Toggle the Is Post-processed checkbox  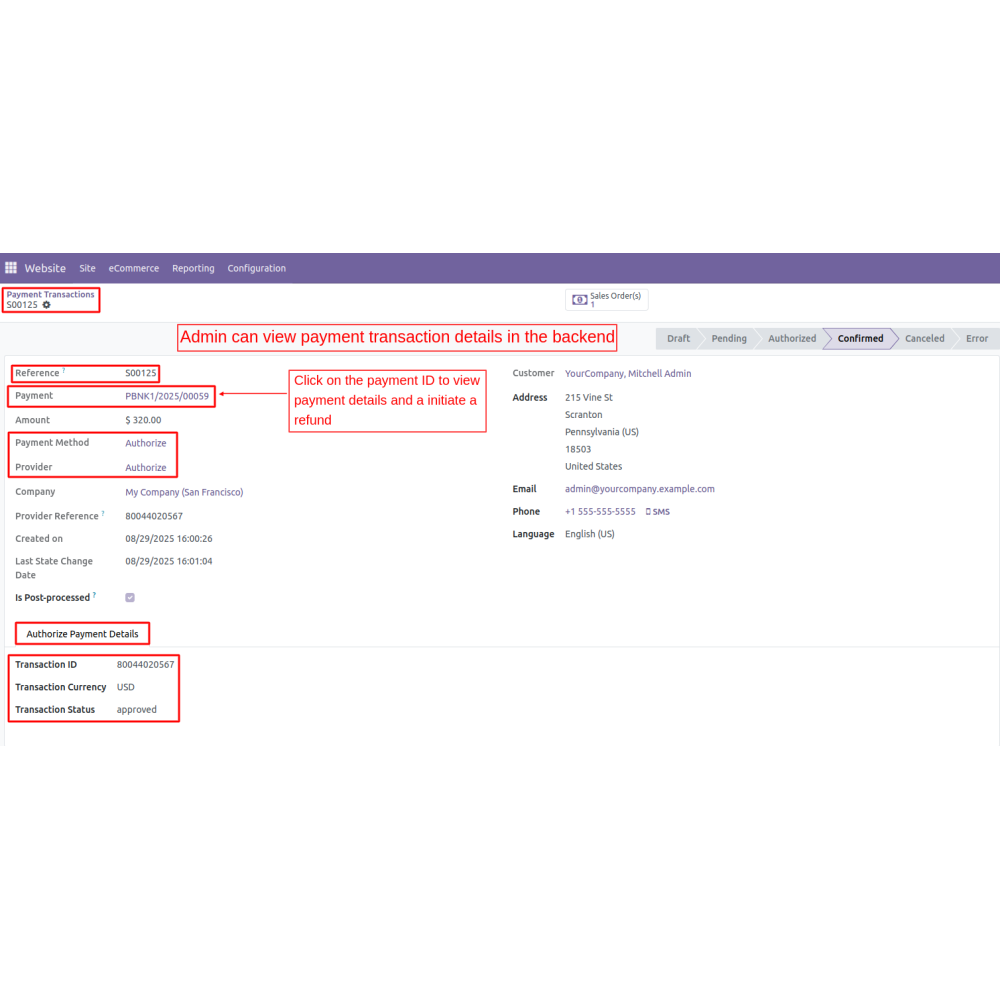pos(130,598)
